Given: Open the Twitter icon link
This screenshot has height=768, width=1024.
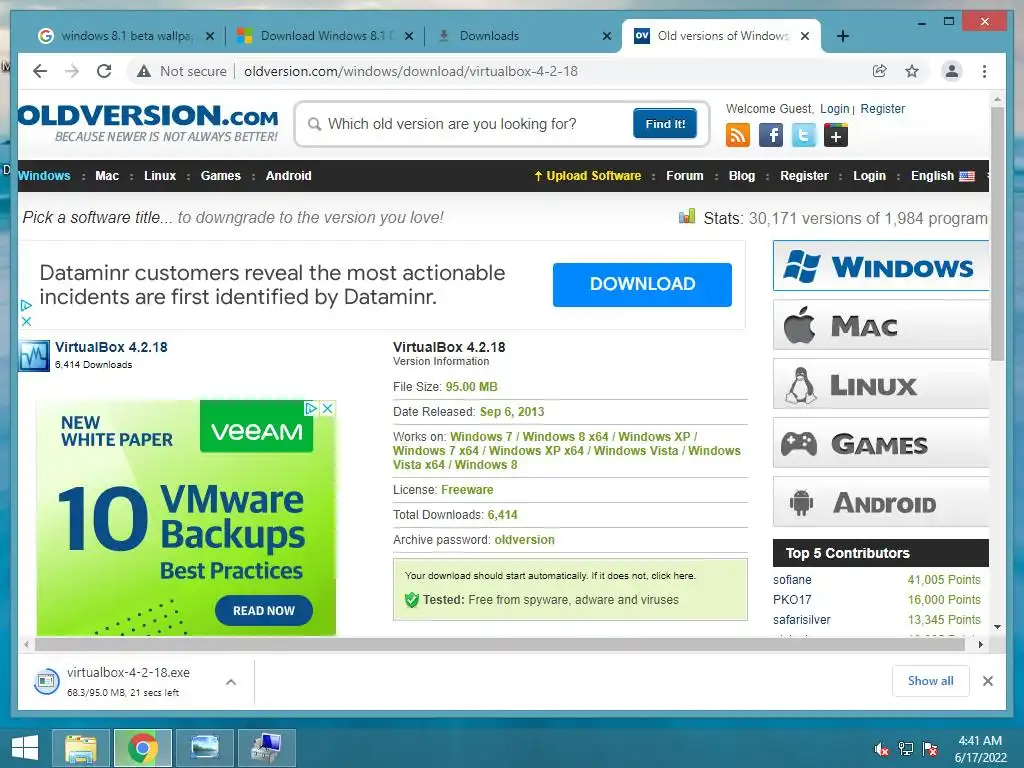Looking at the screenshot, I should pyautogui.click(x=804, y=136).
